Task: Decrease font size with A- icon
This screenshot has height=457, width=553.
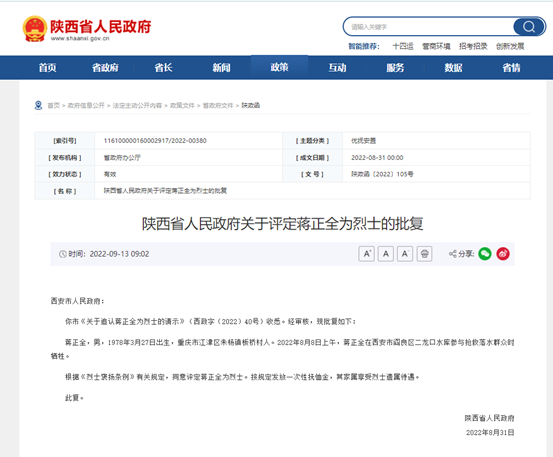Action: pyautogui.click(x=405, y=254)
